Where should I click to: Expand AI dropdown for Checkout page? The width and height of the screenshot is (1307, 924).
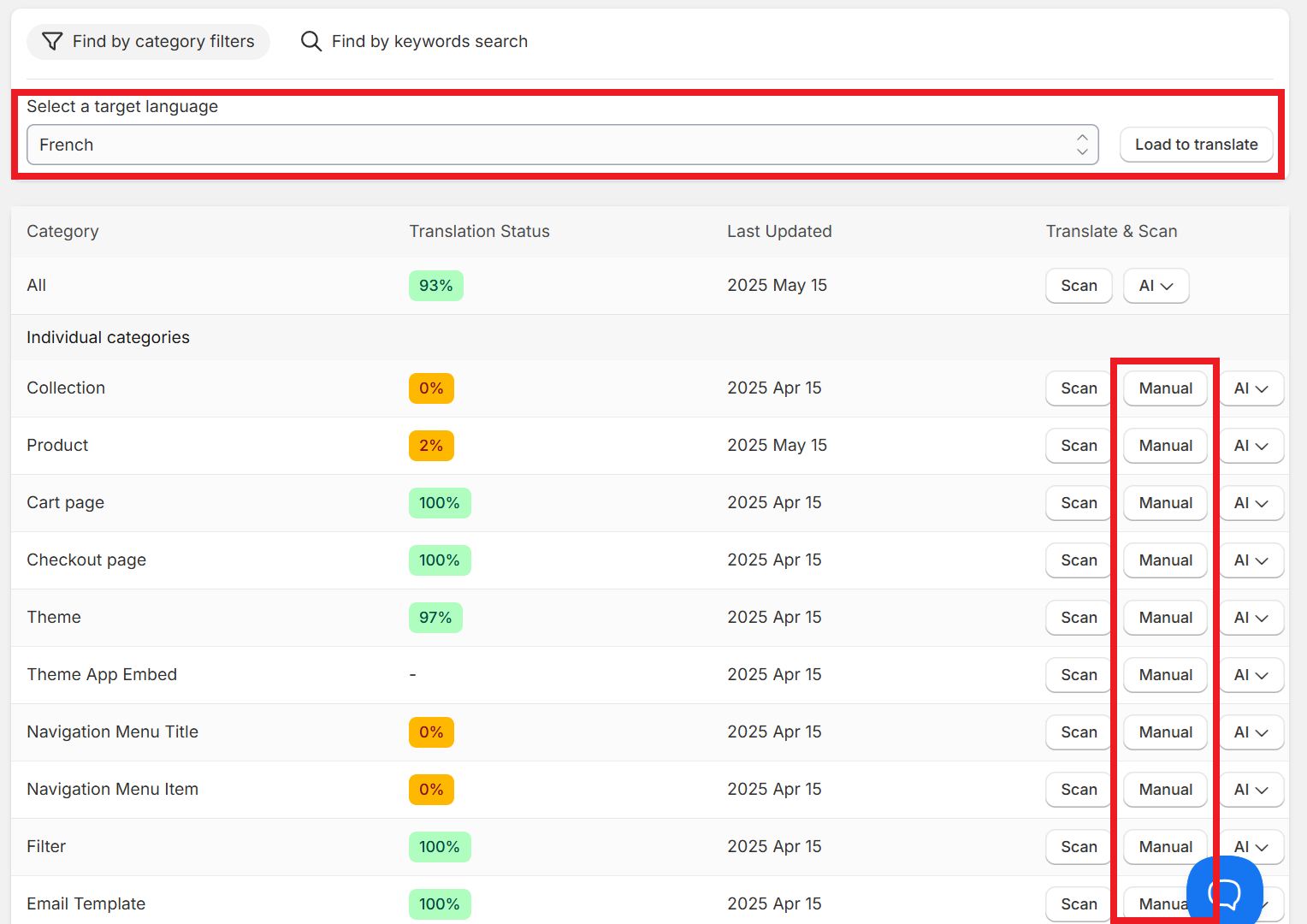click(x=1251, y=560)
